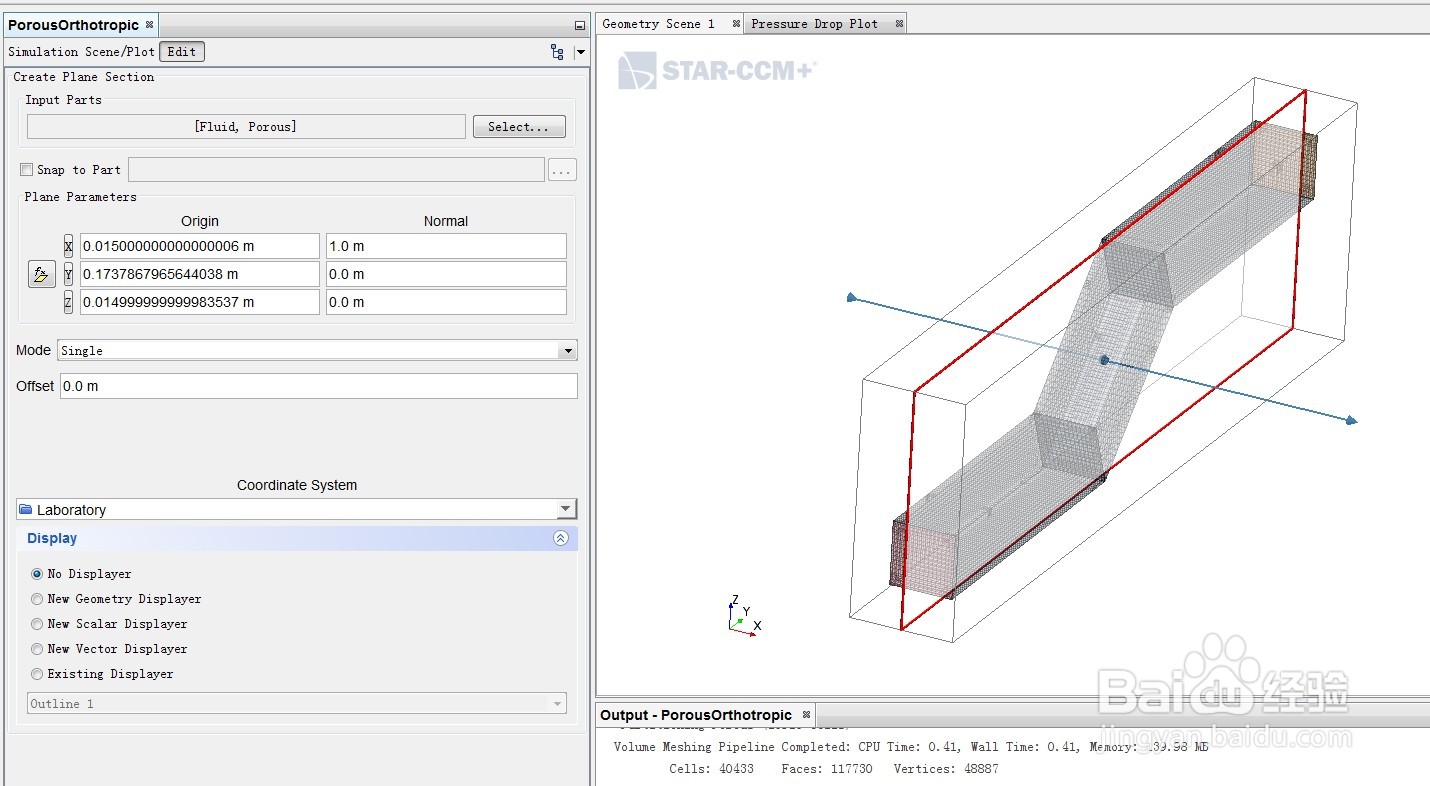Click the Select... input parts button

click(519, 127)
